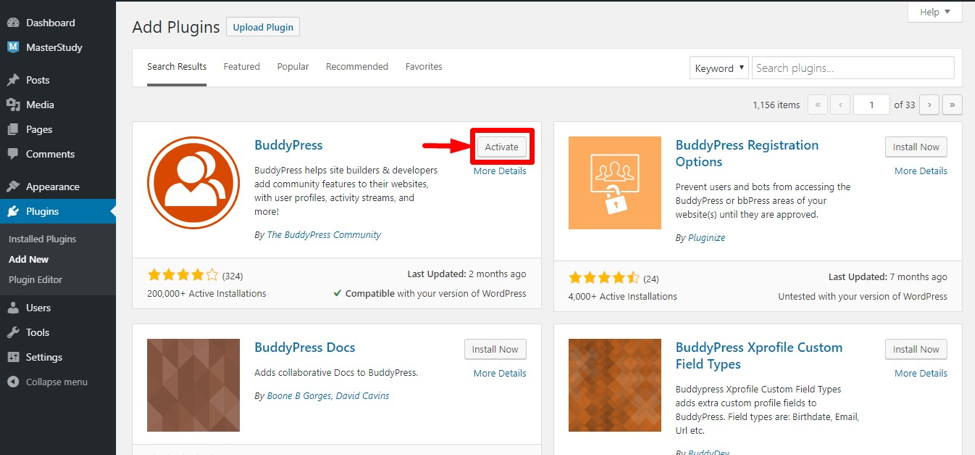This screenshot has height=455, width=975.
Task: Open the MasterStudy menu icon
Action: point(13,47)
